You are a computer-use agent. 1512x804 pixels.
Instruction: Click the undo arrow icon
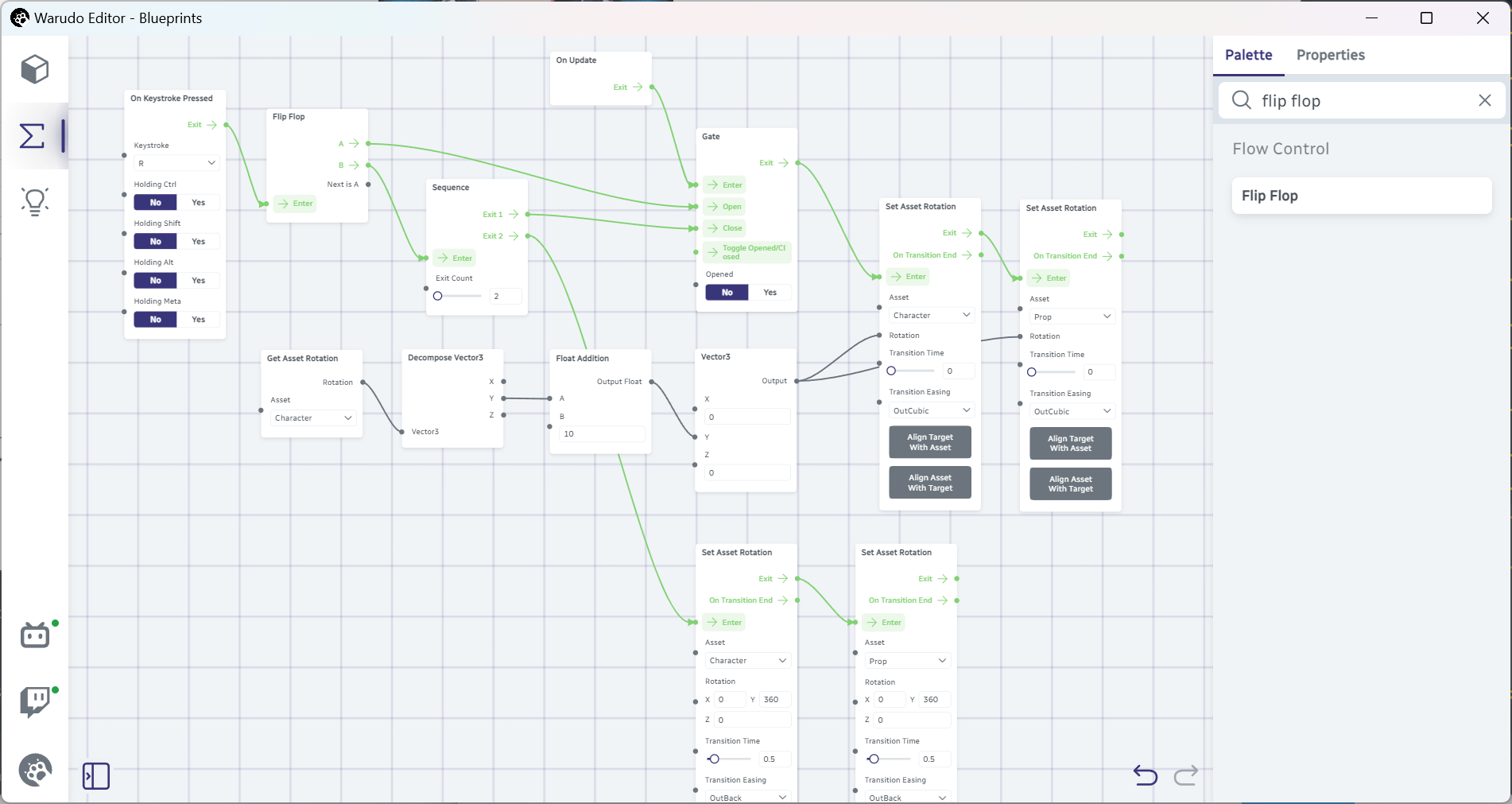click(1146, 775)
